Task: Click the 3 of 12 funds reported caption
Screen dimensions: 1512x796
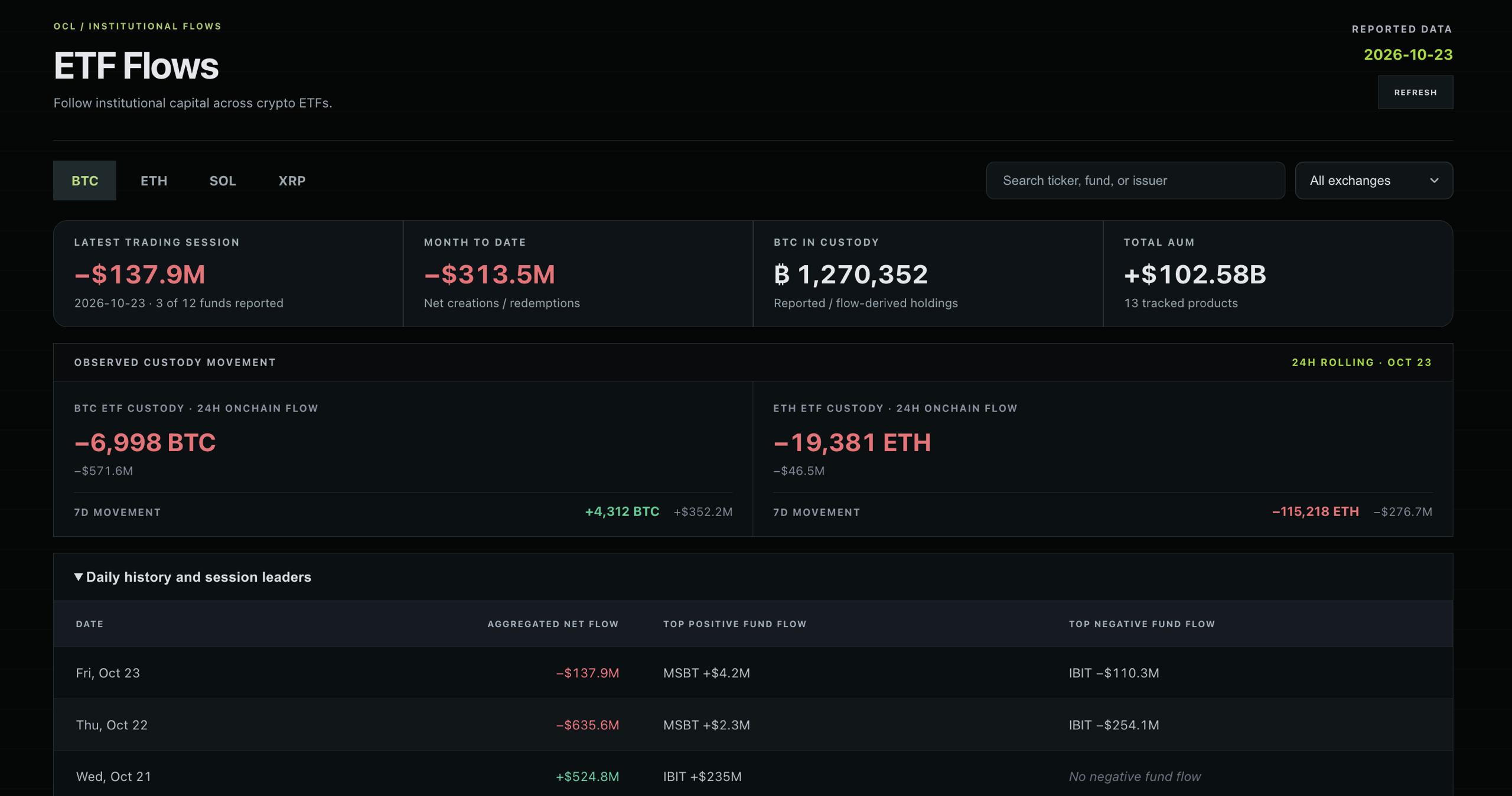Action: click(x=220, y=303)
